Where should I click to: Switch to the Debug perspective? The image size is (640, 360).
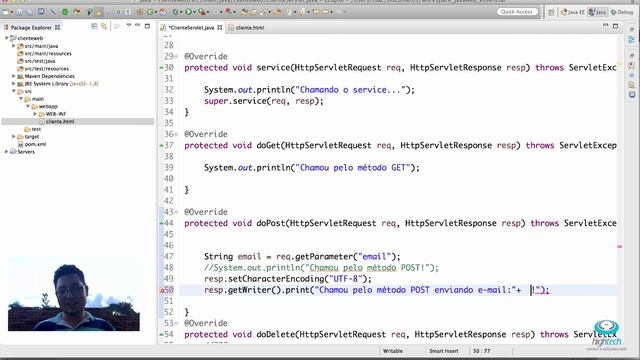622,12
